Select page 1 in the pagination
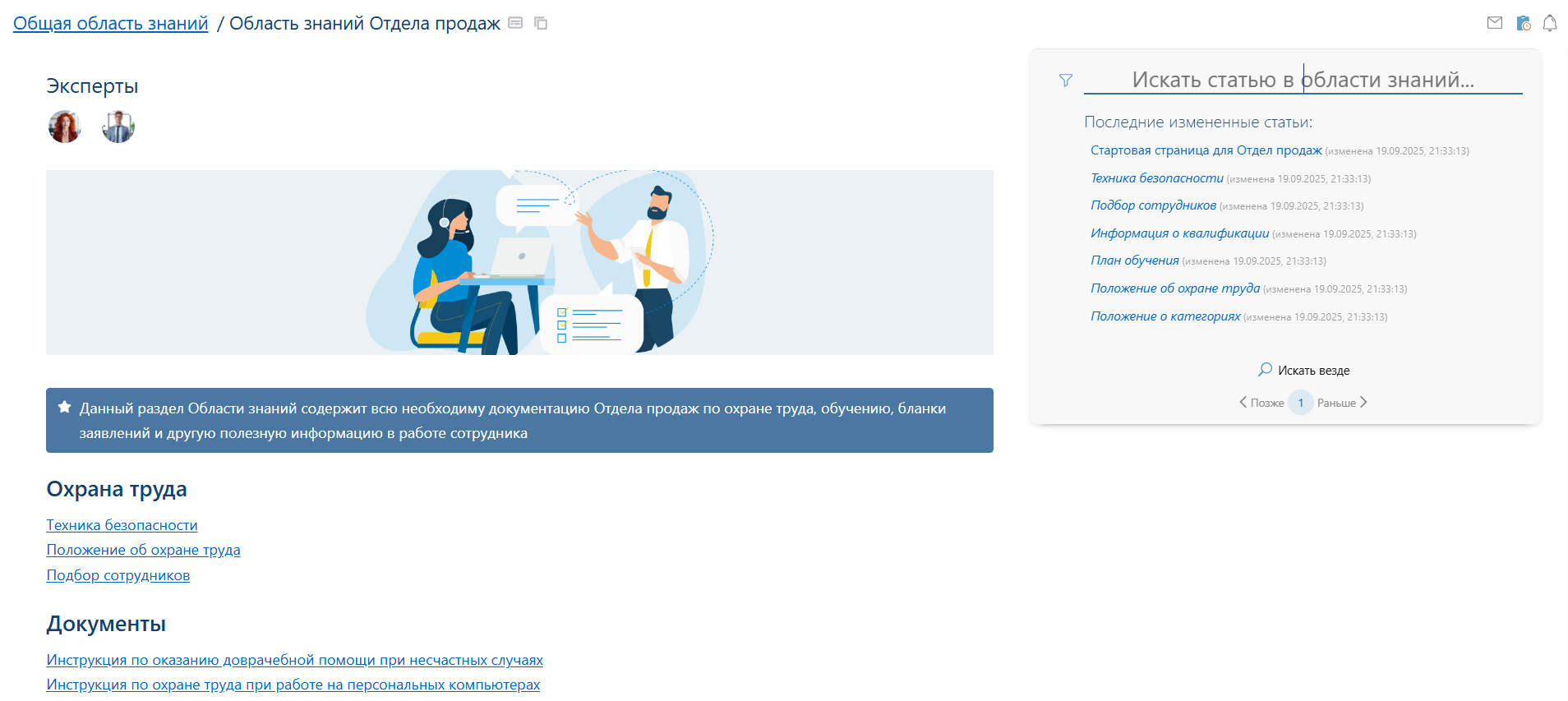1568x701 pixels. click(x=1300, y=403)
